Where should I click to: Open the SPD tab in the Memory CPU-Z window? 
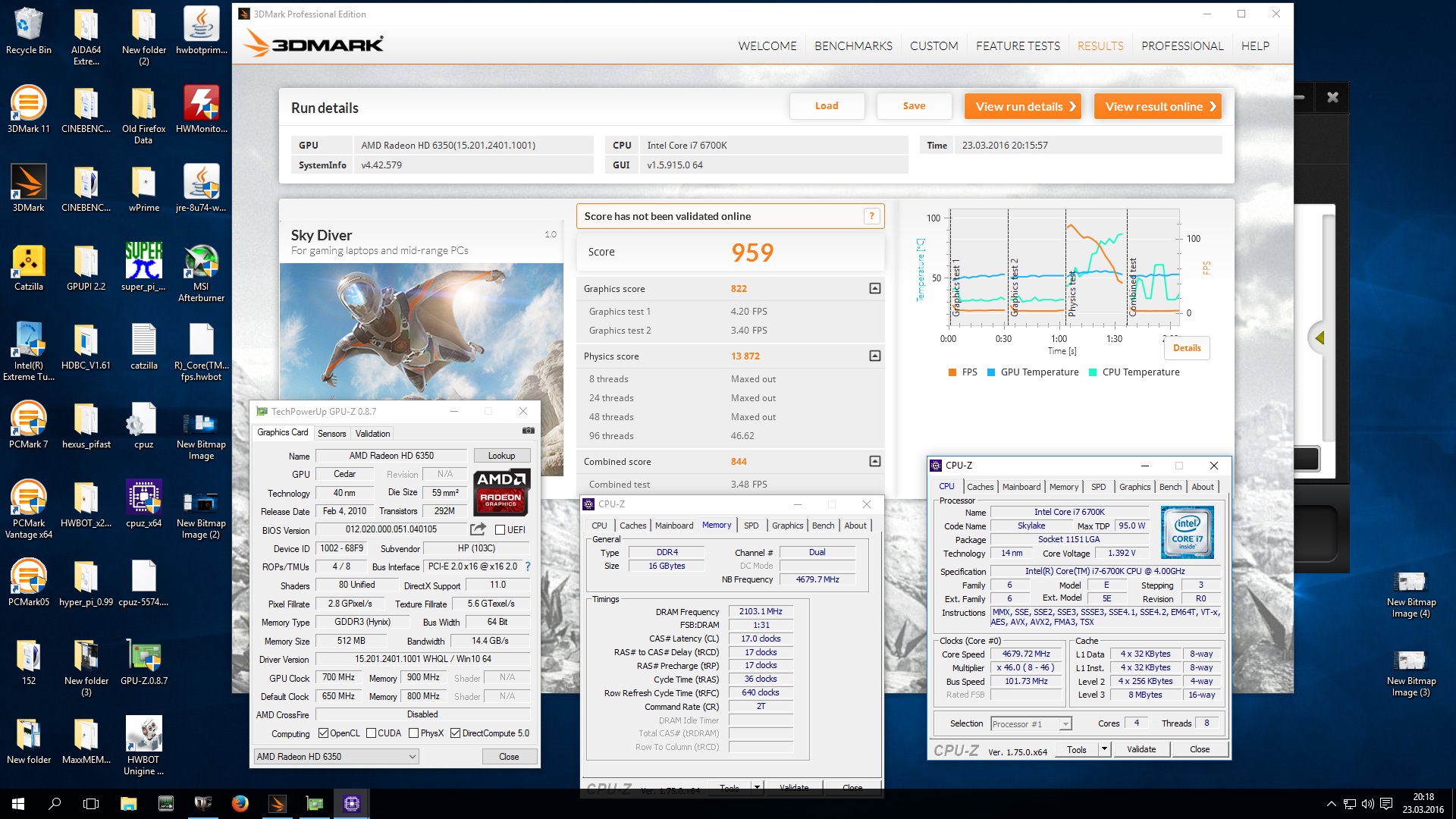tap(751, 526)
